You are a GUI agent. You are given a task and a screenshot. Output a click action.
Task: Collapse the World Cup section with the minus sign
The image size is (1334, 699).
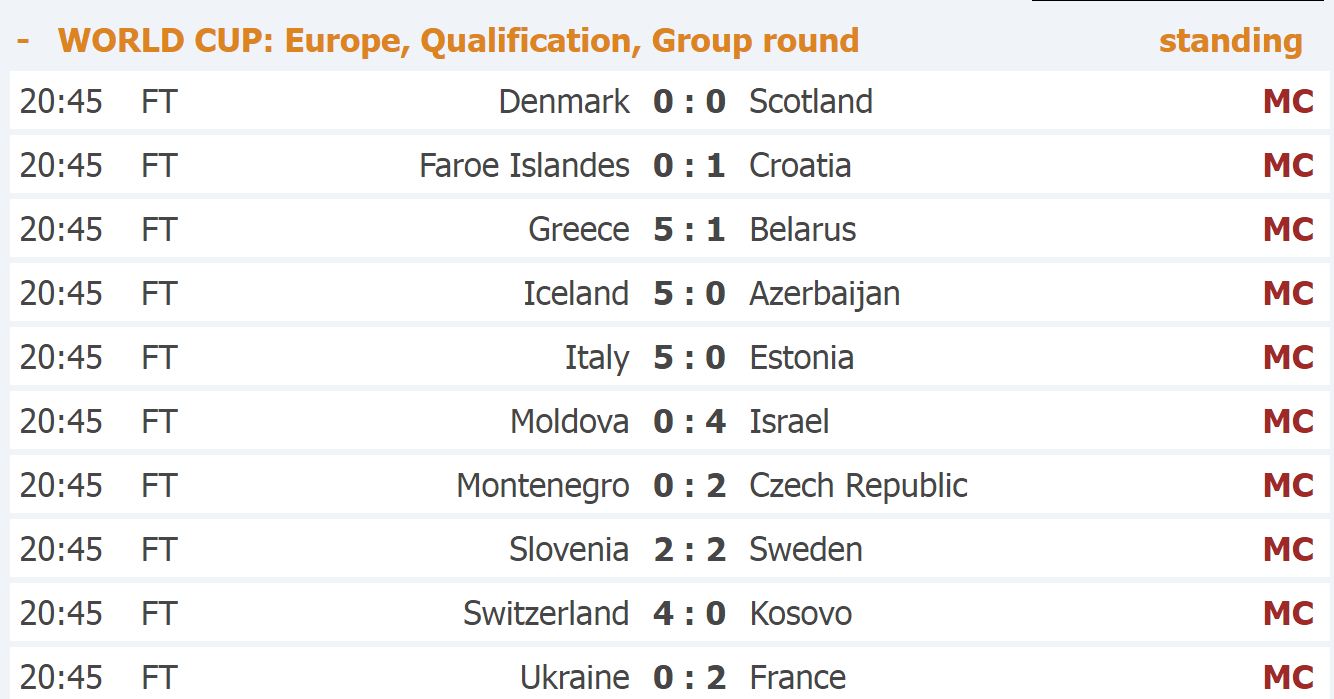point(23,41)
